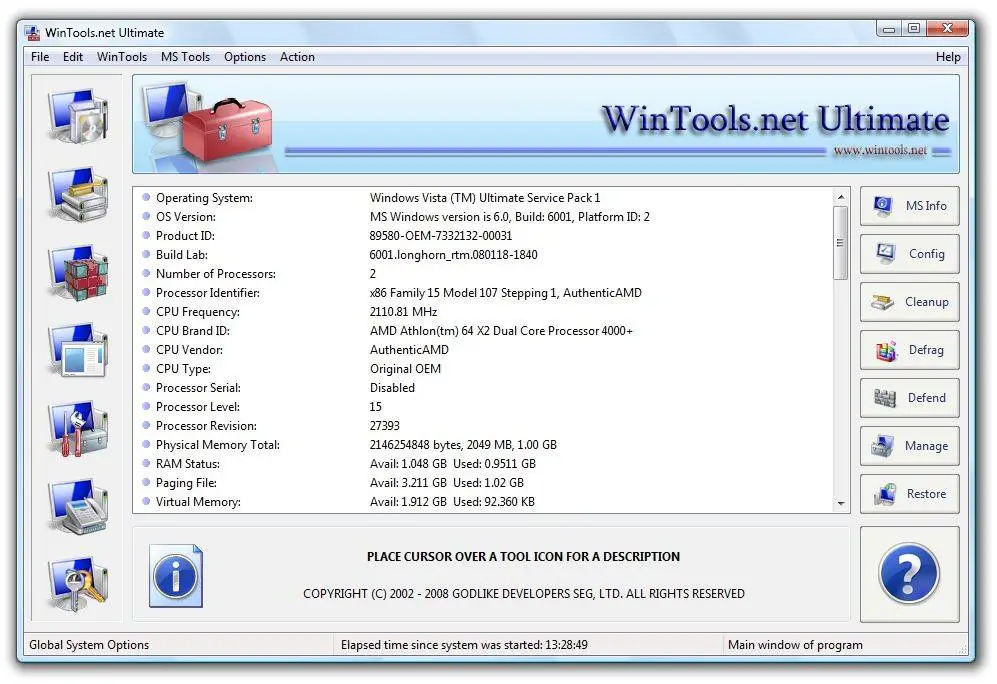
Task: Select the Product ID row
Action: (x=483, y=236)
